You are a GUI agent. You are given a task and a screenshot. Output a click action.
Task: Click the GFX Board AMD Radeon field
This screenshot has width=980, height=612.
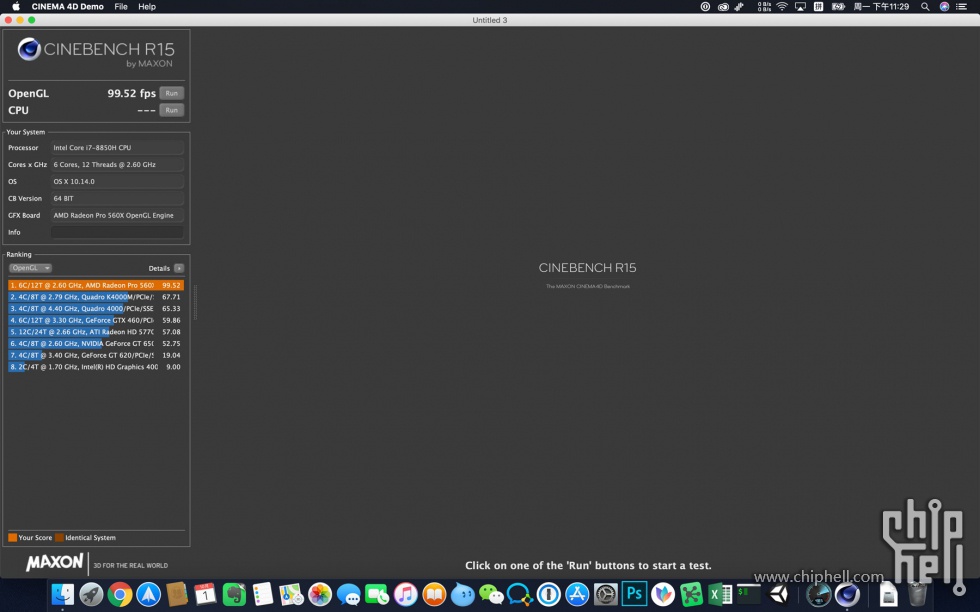click(x=117, y=215)
